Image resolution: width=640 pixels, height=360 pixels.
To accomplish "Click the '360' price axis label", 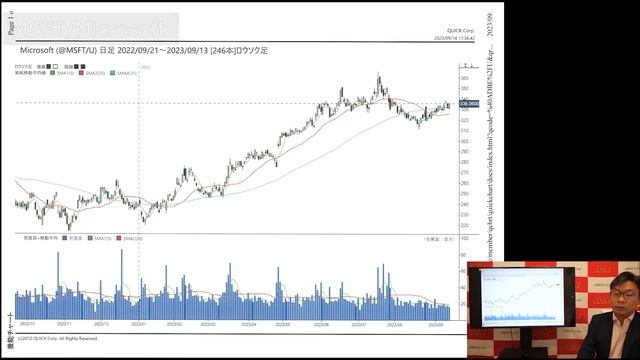I will point(464,78).
